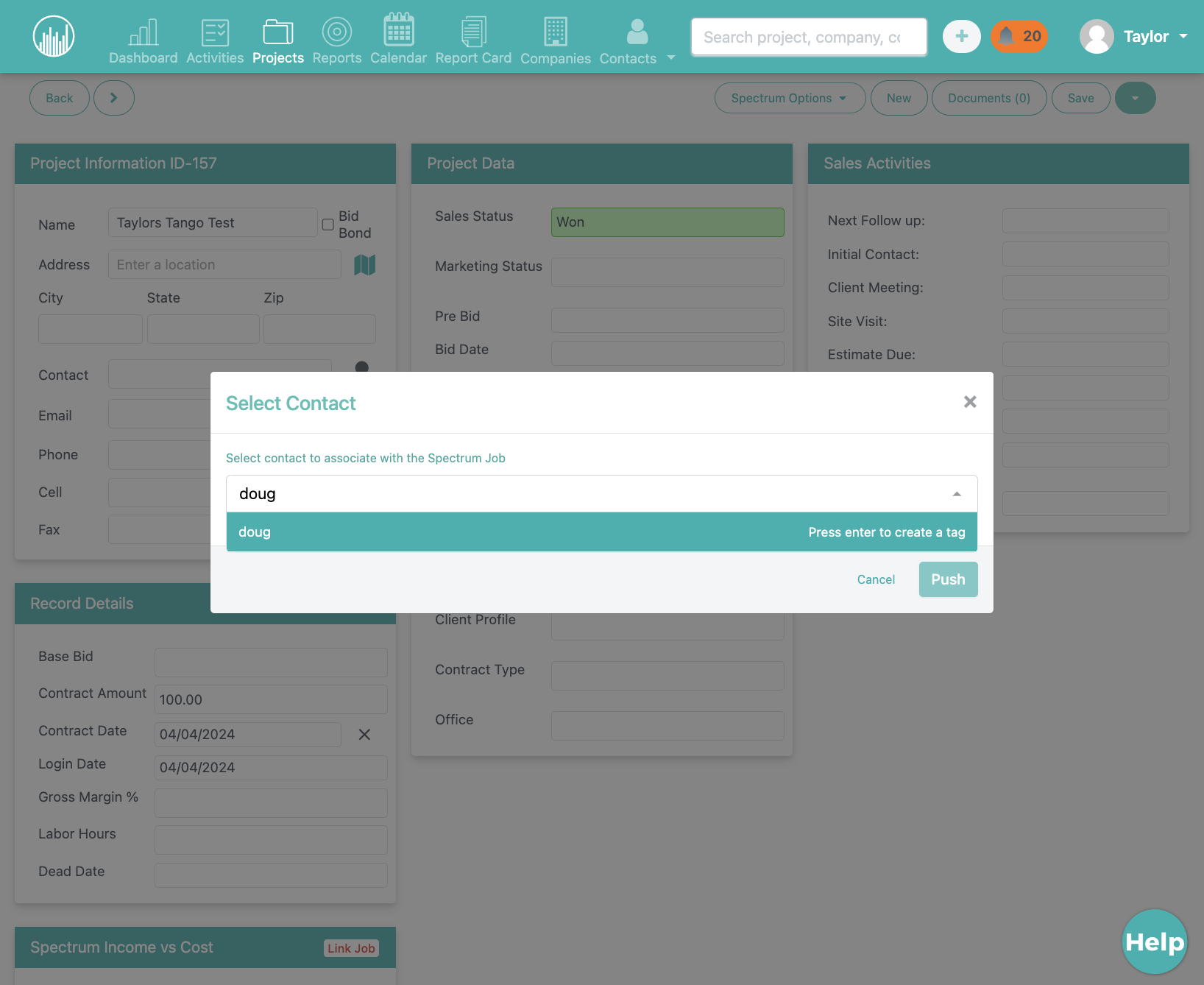Click the plus add button
The height and width of the screenshot is (985, 1204).
click(962, 36)
